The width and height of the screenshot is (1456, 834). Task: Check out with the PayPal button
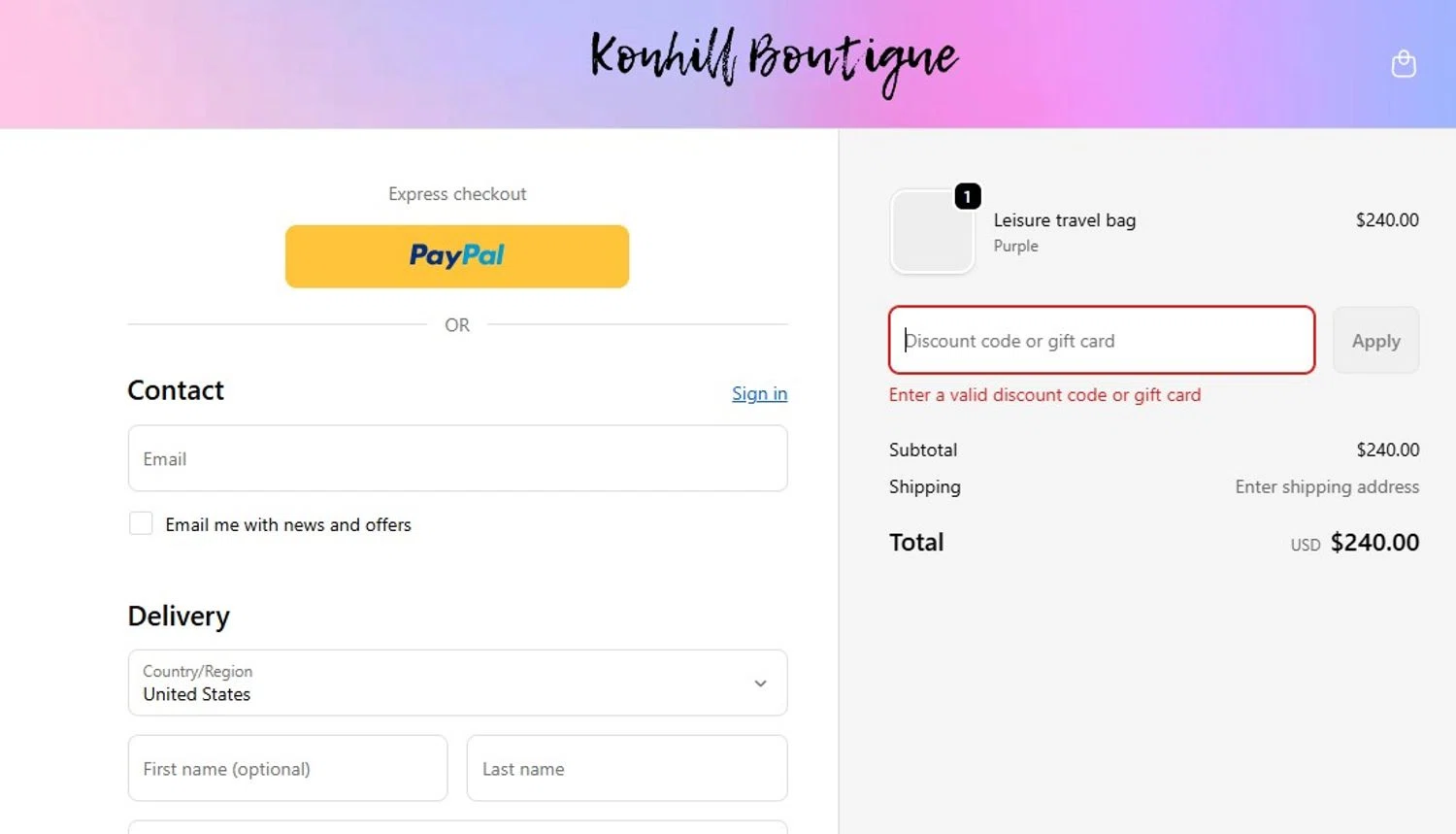pyautogui.click(x=457, y=256)
